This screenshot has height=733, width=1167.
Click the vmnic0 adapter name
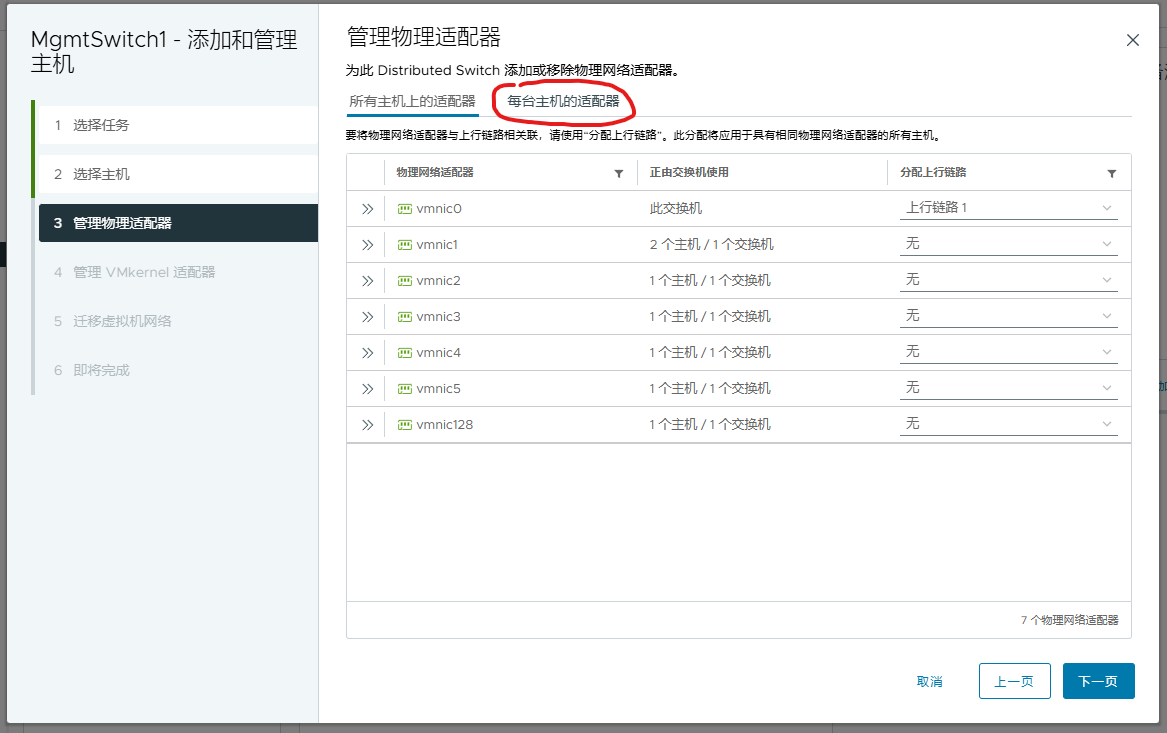pyautogui.click(x=439, y=209)
